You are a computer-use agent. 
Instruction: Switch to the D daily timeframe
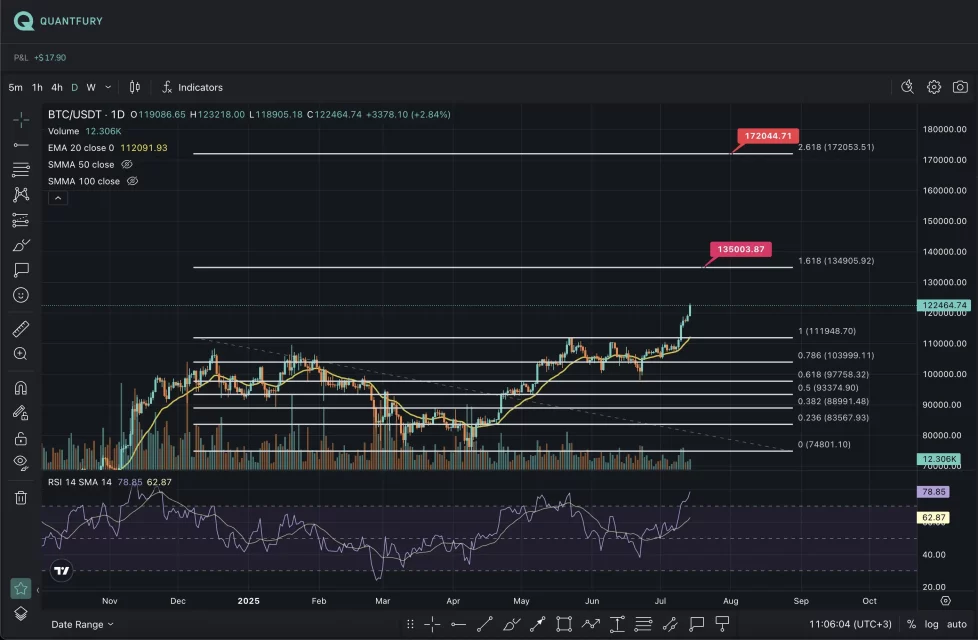pos(74,87)
